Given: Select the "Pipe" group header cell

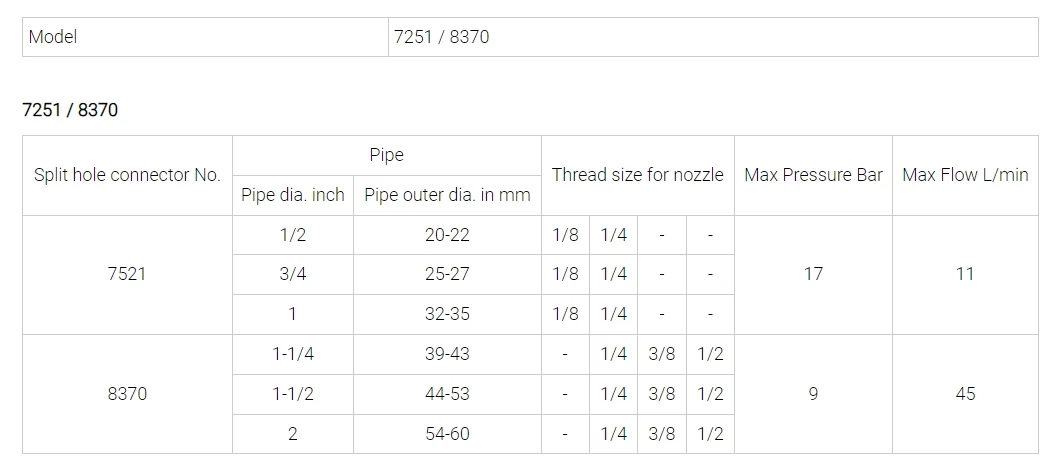Looking at the screenshot, I should [386, 155].
